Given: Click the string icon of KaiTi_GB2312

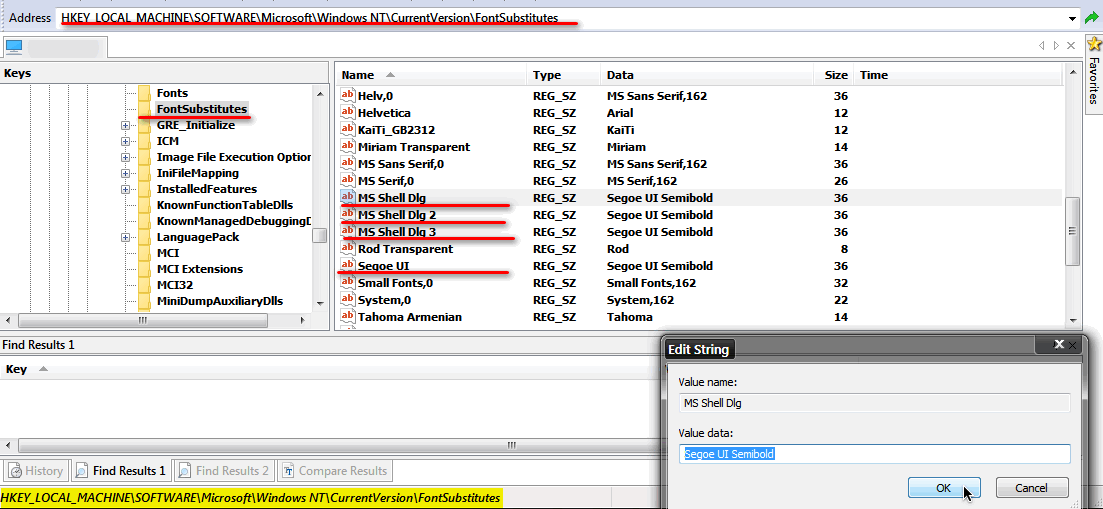Looking at the screenshot, I should point(348,130).
